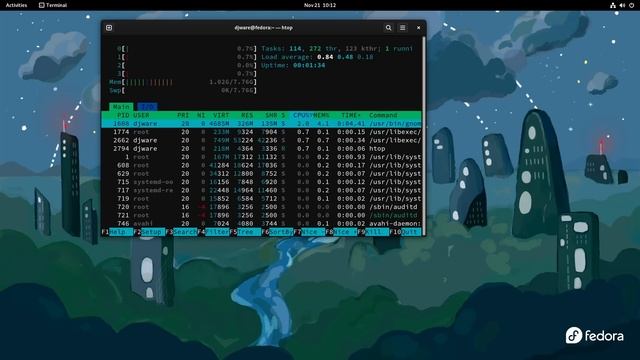Select the process row with PID 719
Screen dimensions: 640x360
[x=261, y=199]
